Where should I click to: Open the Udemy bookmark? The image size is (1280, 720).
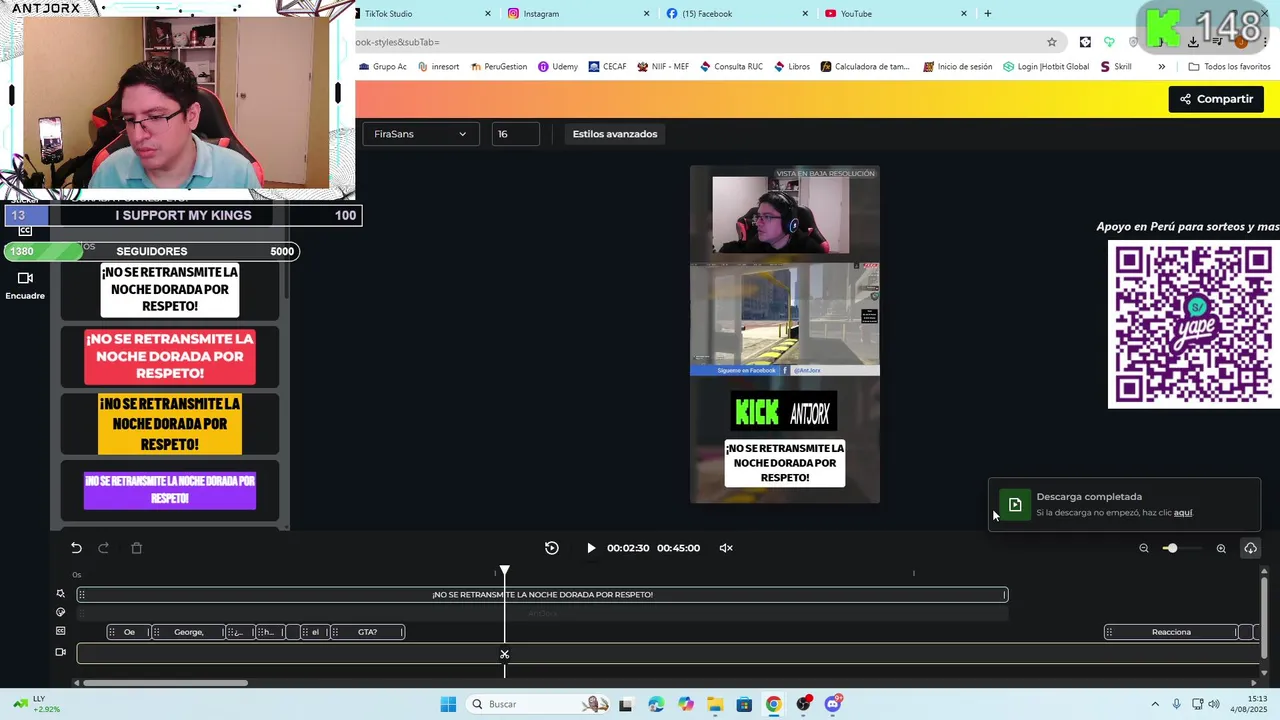tap(558, 67)
